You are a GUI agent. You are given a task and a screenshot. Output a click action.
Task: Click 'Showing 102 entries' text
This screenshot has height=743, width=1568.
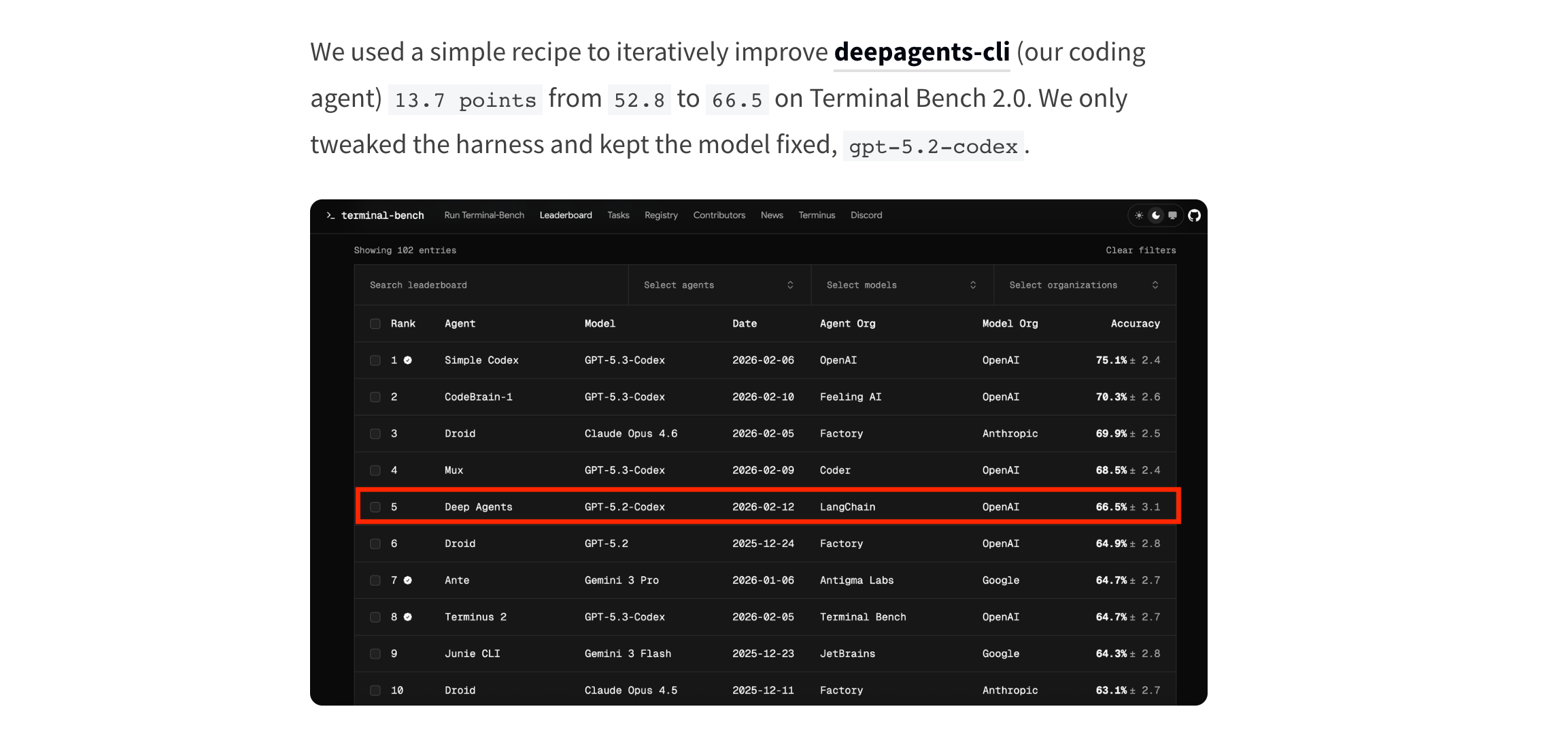[x=405, y=250]
